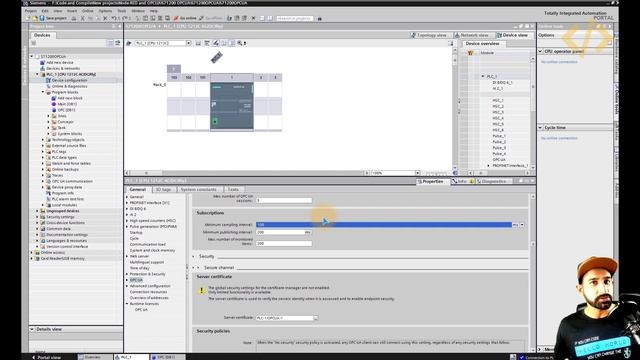Viewport: 640px width, 360px height.
Task: Expand the Ungrouped devices node
Action: click(37, 211)
